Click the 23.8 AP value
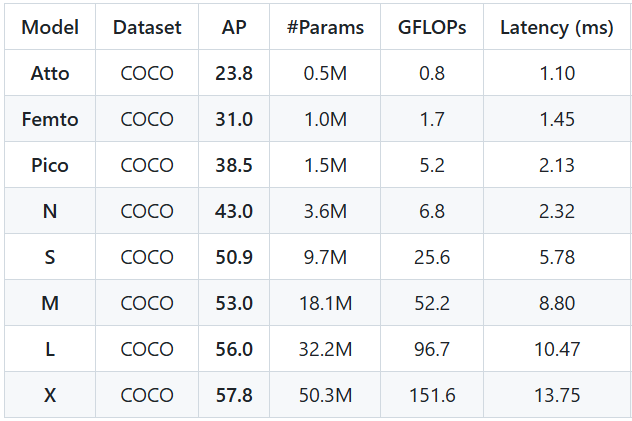The width and height of the screenshot is (632, 421). pos(234,73)
